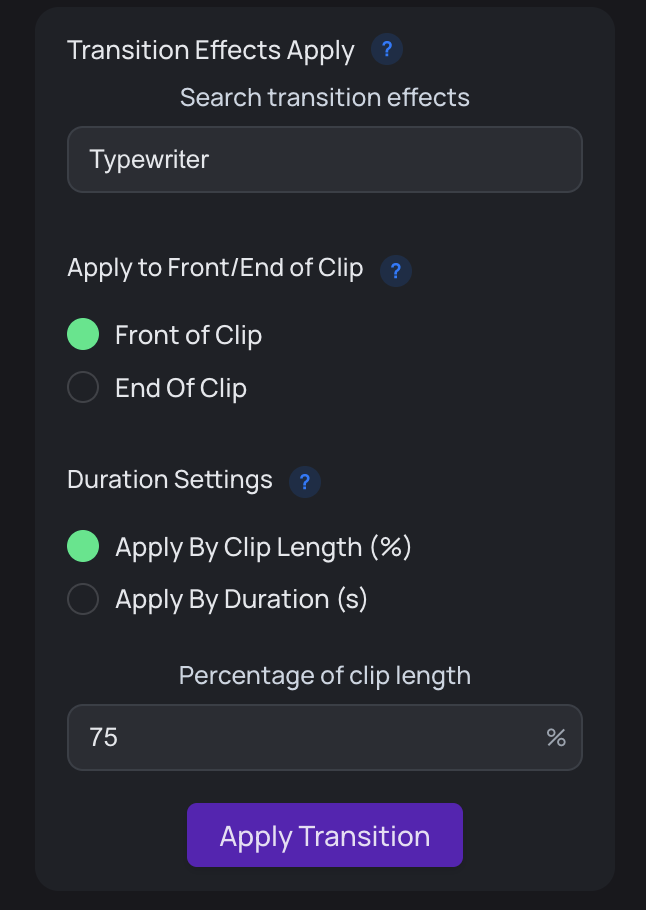
Task: Click the Apply to Front/End of Clip heading
Action: tap(213, 268)
